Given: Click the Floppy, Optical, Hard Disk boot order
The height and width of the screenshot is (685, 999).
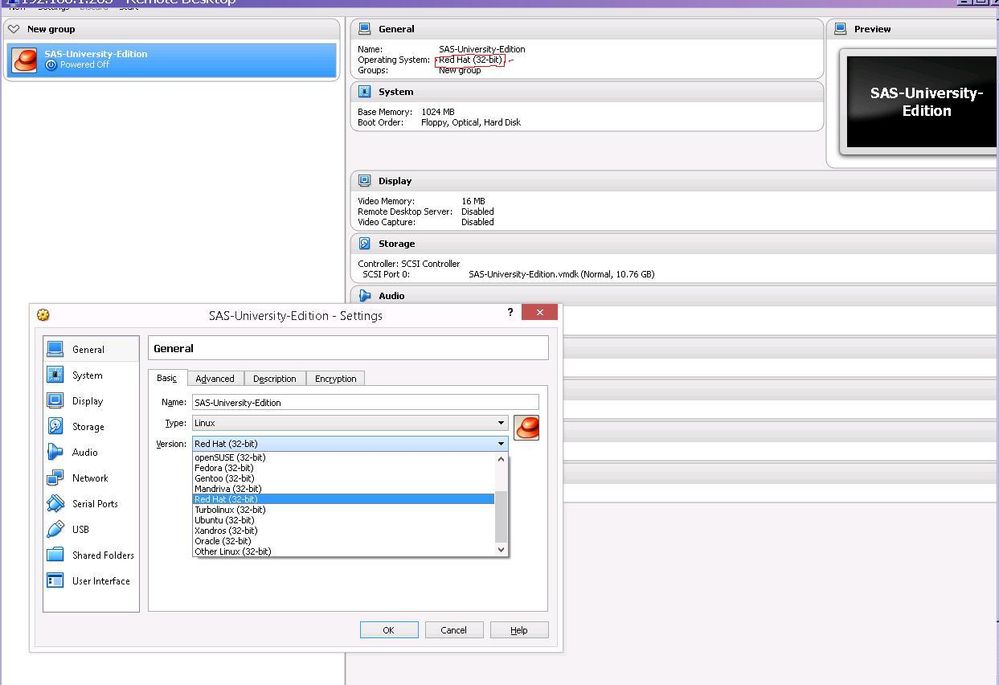Looking at the screenshot, I should [471, 122].
